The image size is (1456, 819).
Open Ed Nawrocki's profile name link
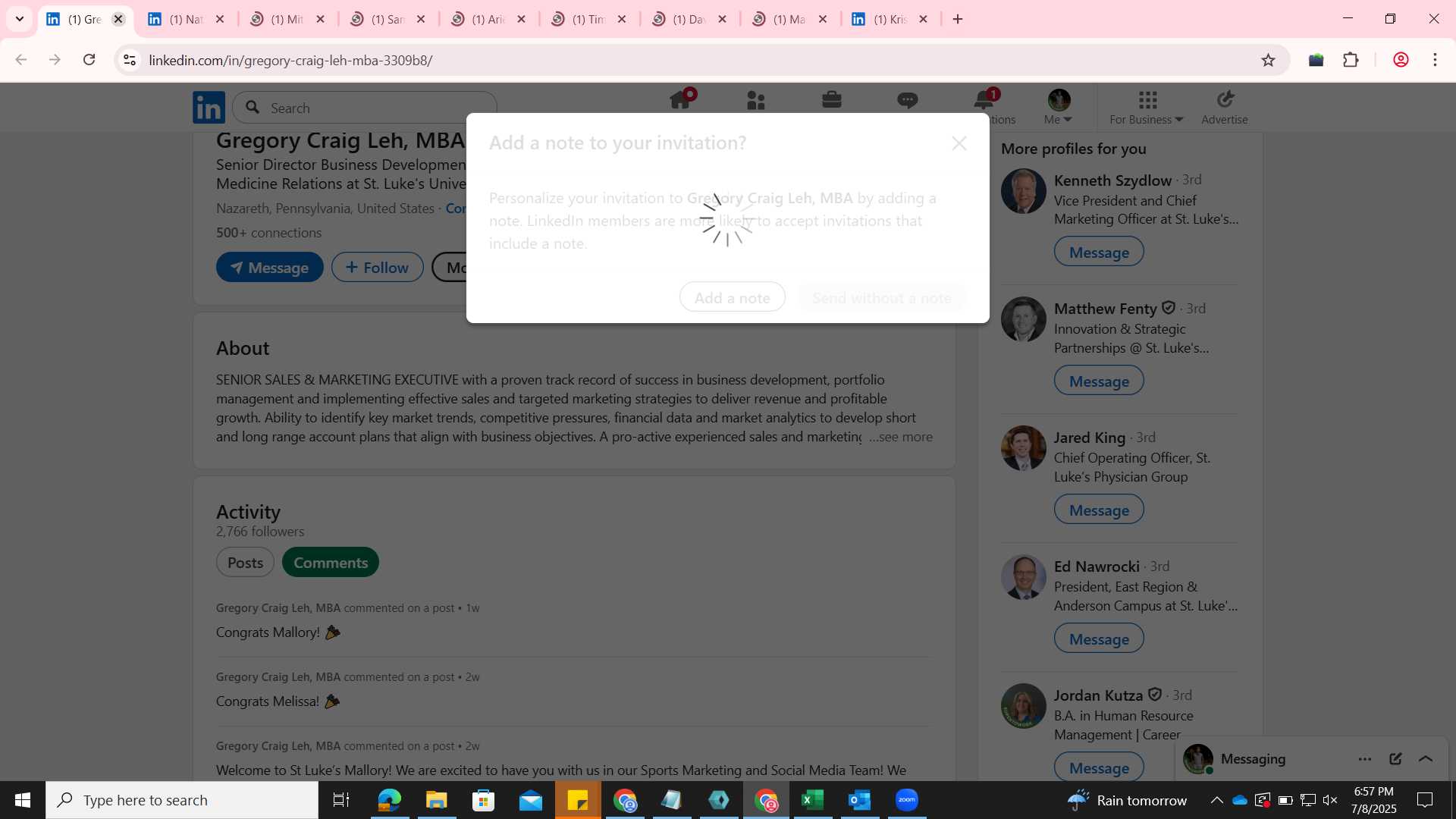[1097, 566]
